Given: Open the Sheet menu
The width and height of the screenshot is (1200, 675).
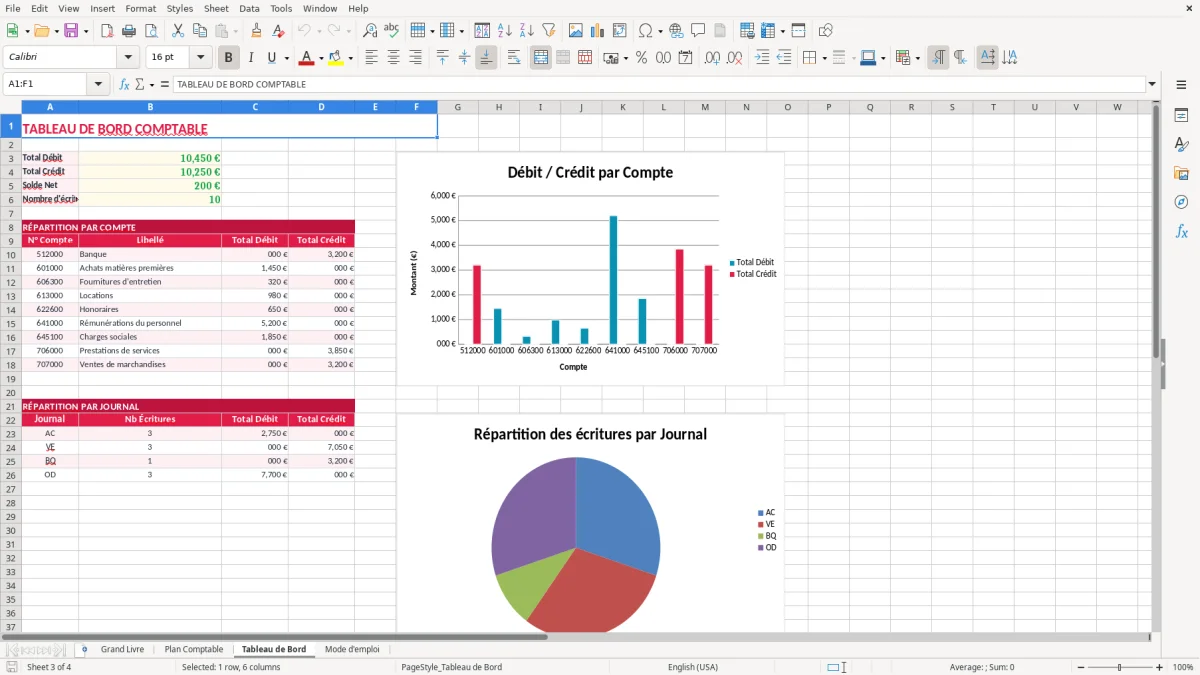Looking at the screenshot, I should 216,8.
